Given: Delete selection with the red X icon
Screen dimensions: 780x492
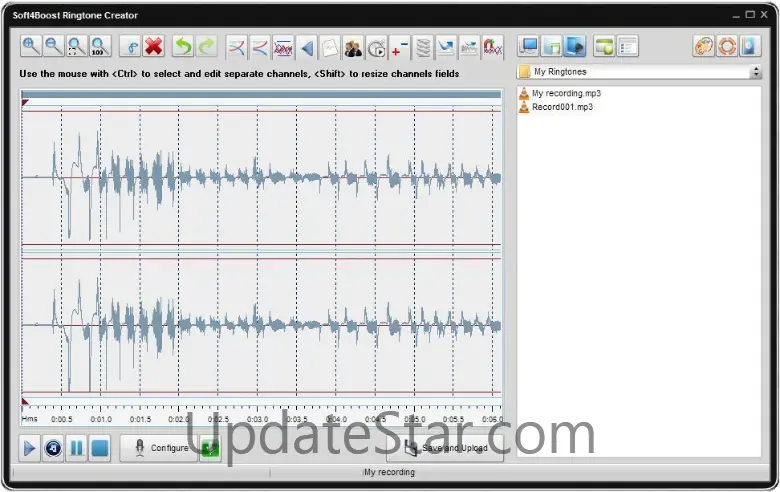Looking at the screenshot, I should (153, 46).
